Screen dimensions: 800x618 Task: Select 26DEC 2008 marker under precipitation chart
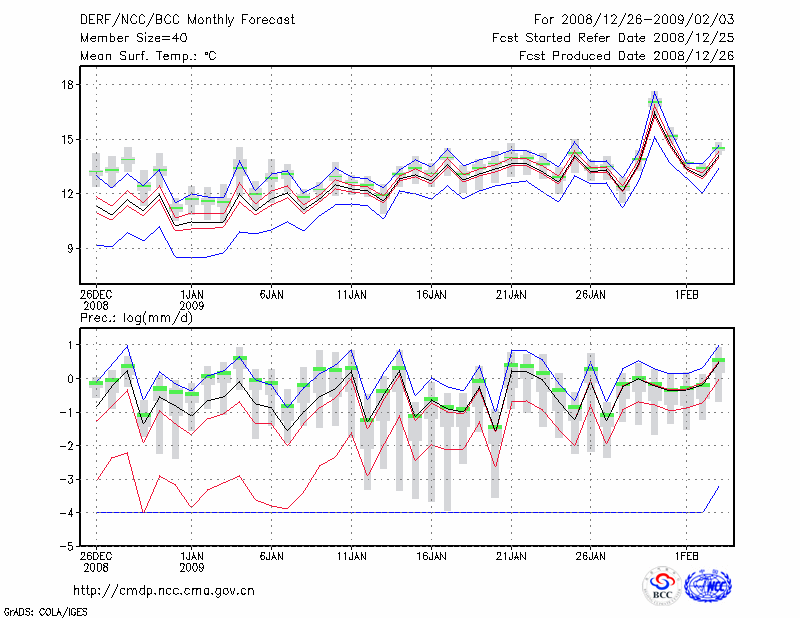click(x=96, y=561)
